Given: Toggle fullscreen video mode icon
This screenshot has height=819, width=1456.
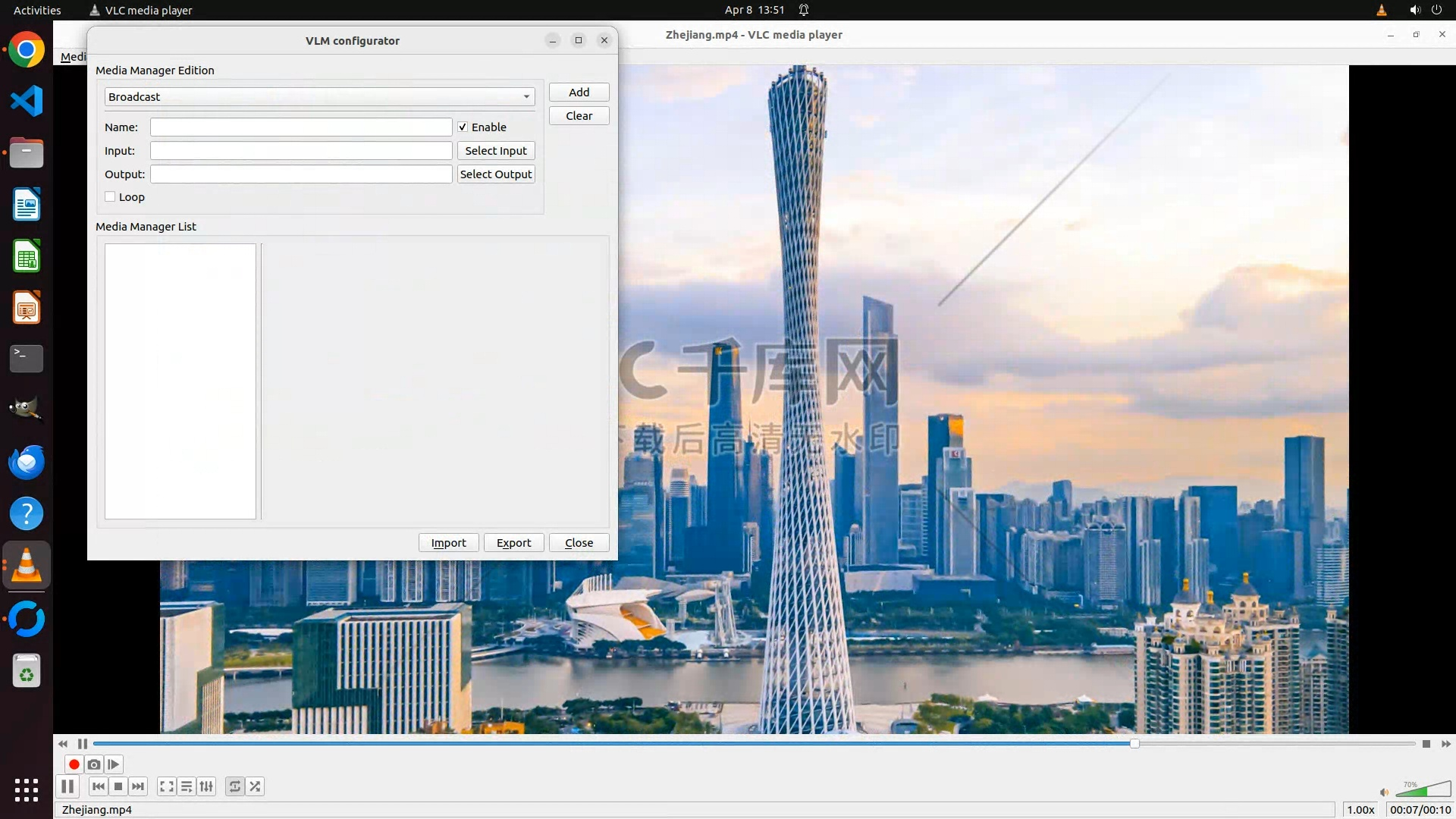Looking at the screenshot, I should (167, 786).
